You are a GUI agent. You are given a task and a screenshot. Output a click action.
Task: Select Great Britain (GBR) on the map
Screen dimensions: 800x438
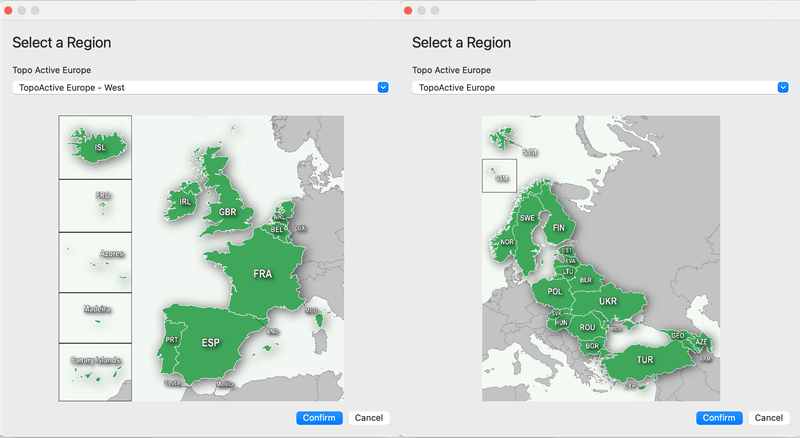click(227, 212)
